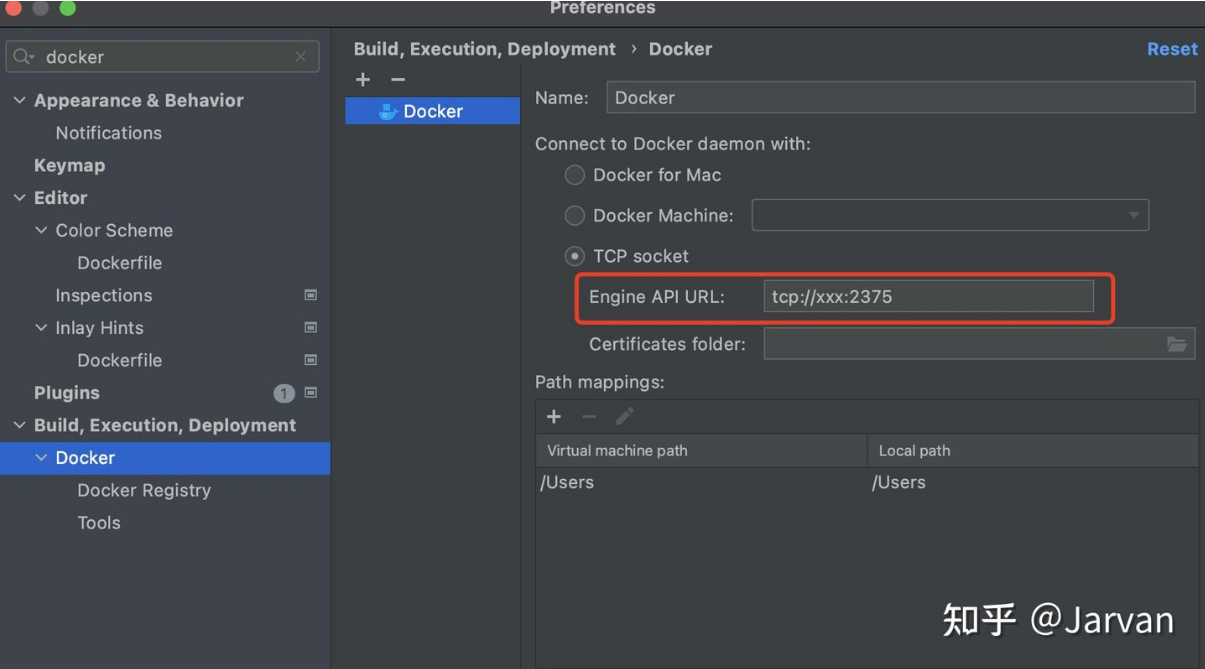Collapse the Appearance & Behavior section
Image resolution: width=1205 pixels, height=669 pixels.
[x=20, y=101]
